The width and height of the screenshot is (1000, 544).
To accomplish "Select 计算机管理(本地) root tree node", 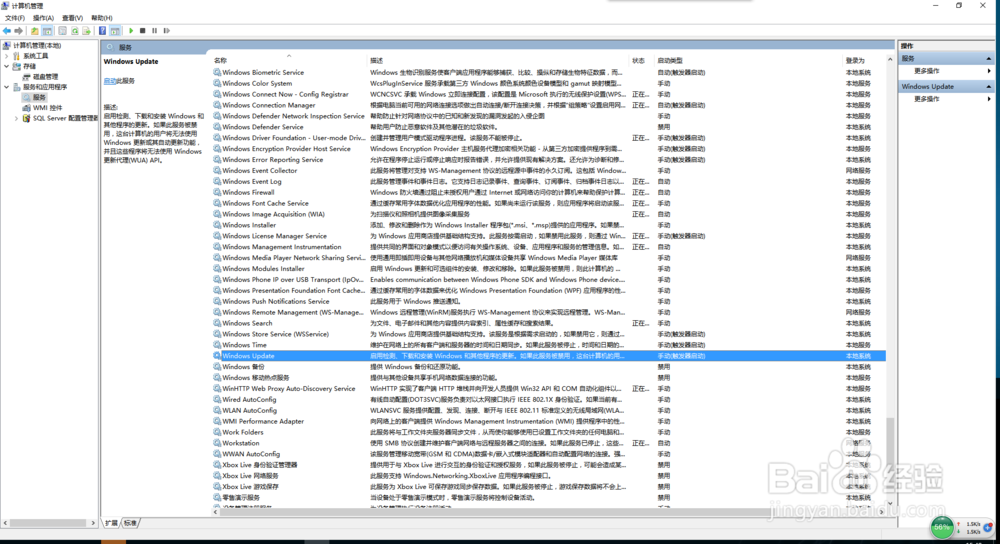I will [x=37, y=45].
